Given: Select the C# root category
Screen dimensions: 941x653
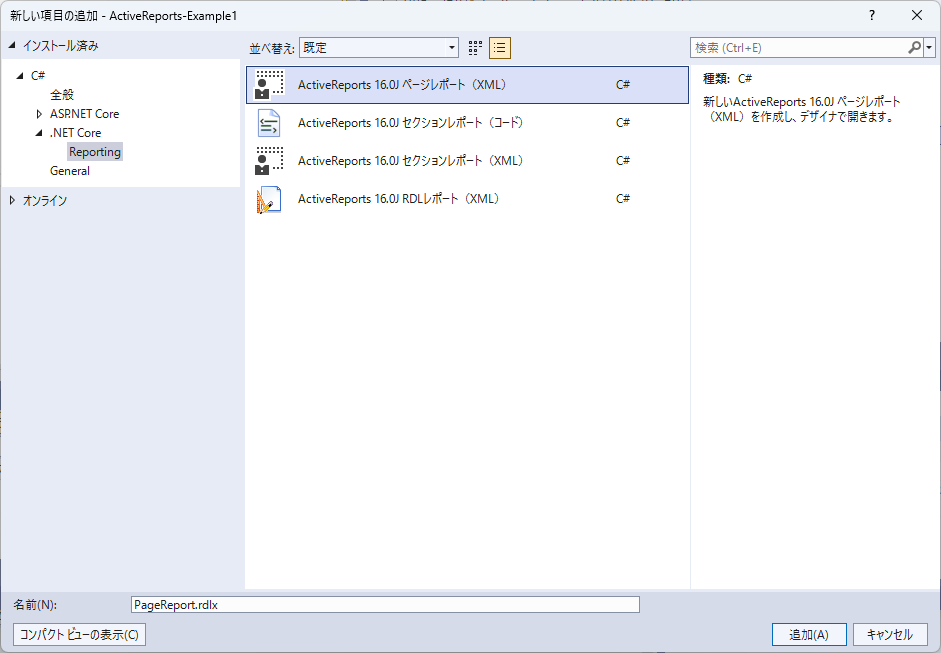Looking at the screenshot, I should (38, 76).
